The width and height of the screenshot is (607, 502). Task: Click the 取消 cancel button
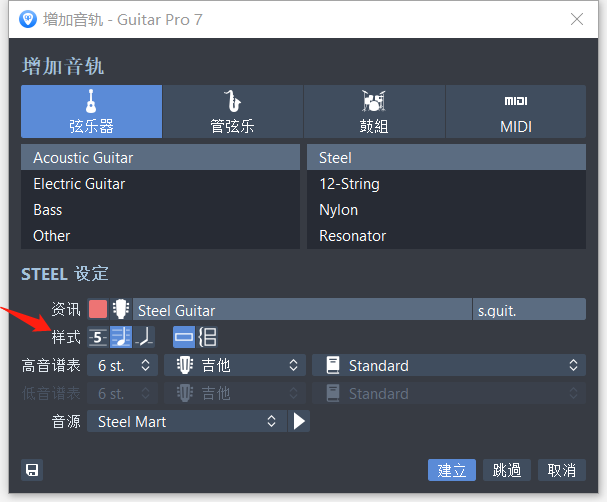(562, 470)
